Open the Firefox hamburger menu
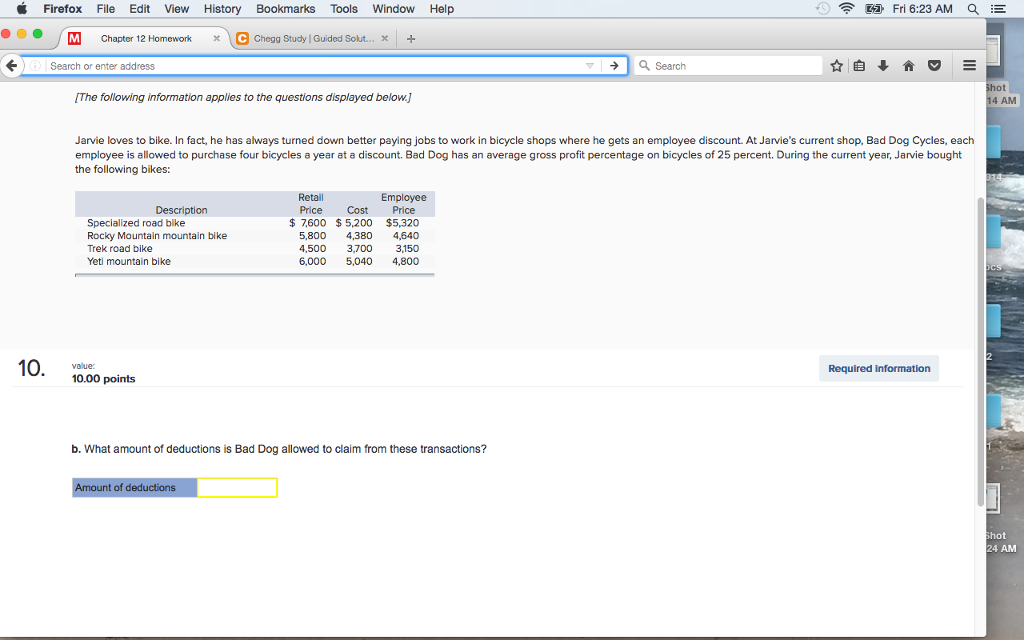Viewport: 1024px width, 640px height. [970, 65]
